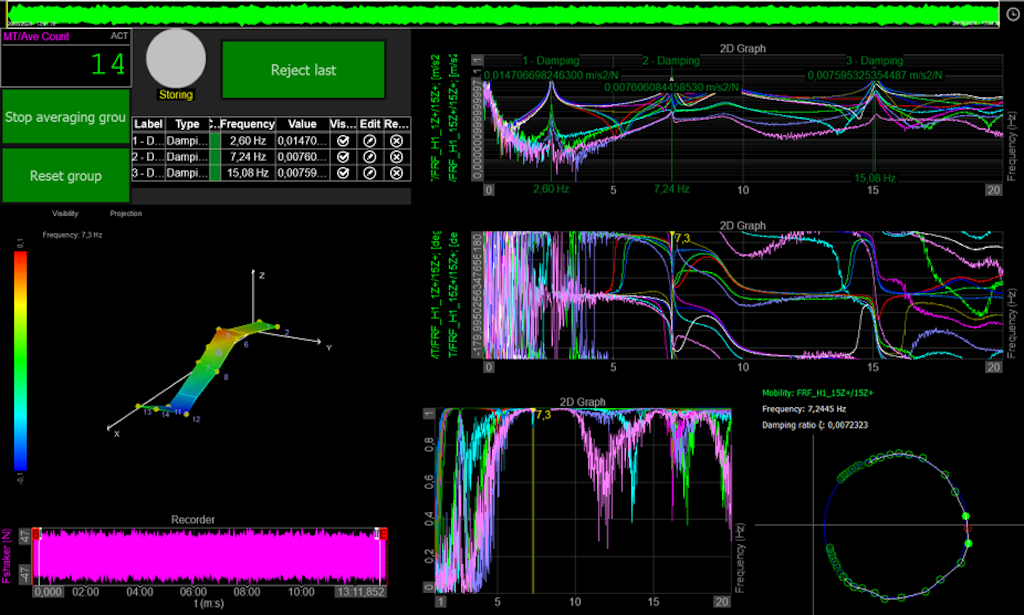Screen dimensions: 1024x615
Task: Open the clock icon beside the overview strip
Action: click(x=1012, y=14)
